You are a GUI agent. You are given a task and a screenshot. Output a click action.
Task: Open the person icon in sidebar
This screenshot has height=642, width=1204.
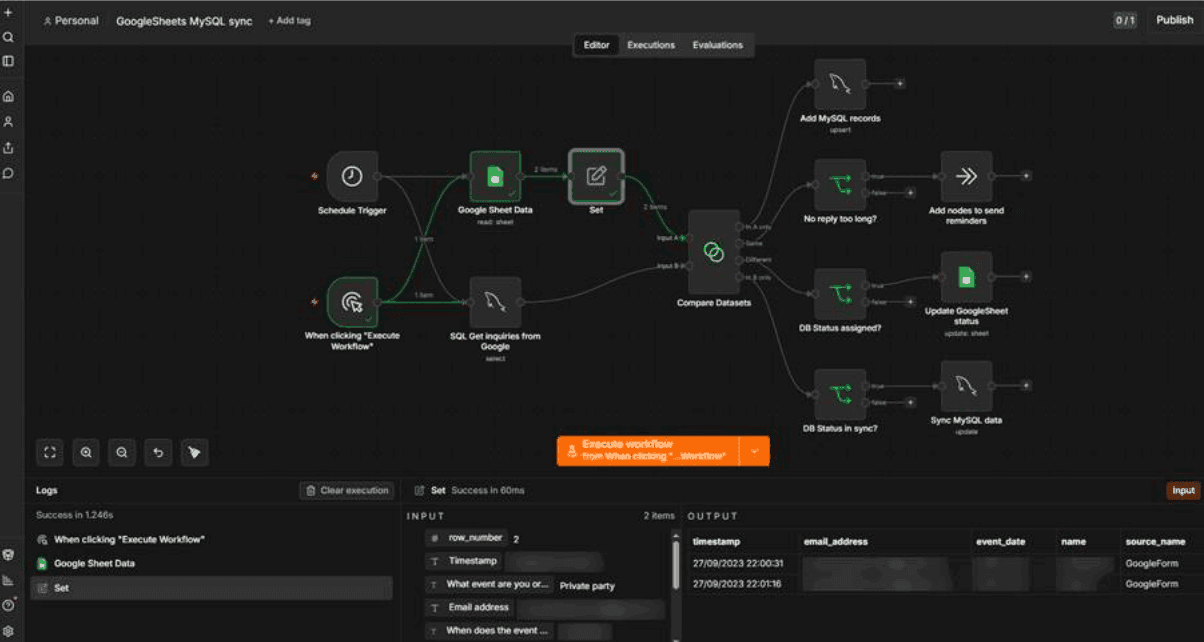point(8,122)
